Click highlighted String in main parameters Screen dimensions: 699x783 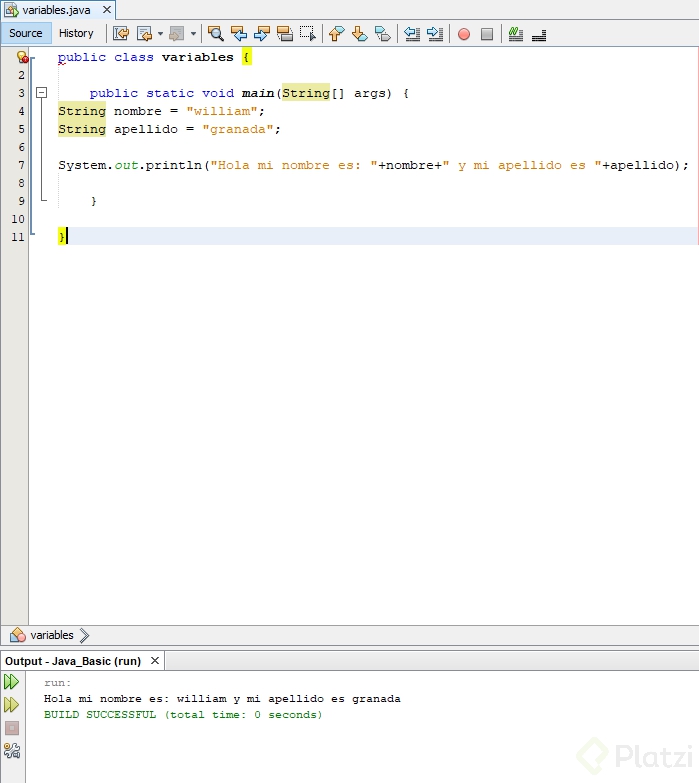306,93
